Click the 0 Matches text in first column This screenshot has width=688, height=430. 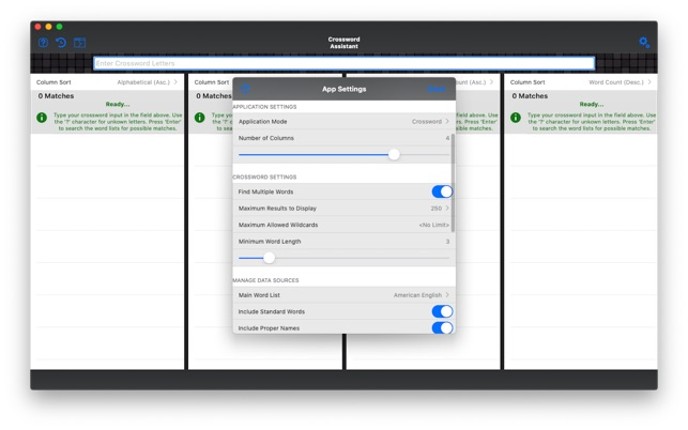[x=56, y=96]
